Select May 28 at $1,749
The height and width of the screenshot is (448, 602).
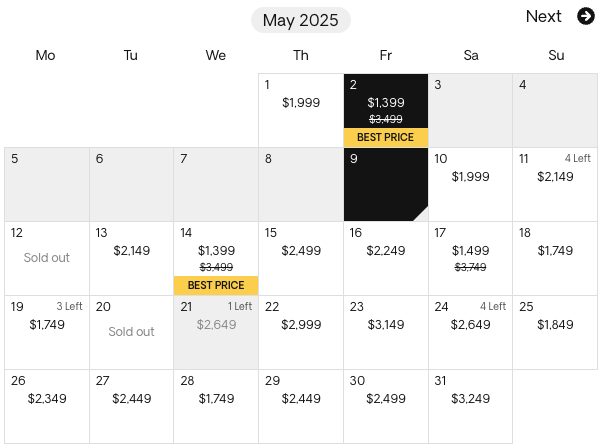pos(216,407)
